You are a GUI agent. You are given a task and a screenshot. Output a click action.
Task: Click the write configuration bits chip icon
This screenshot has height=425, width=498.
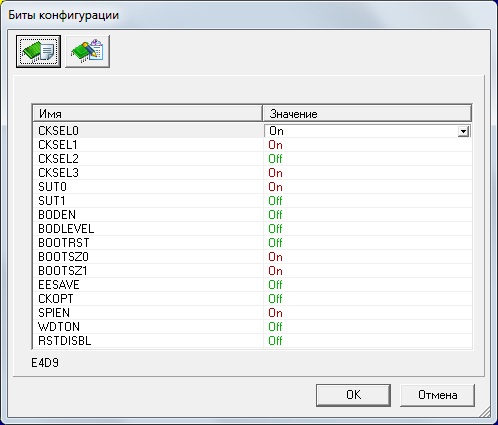[x=88, y=51]
